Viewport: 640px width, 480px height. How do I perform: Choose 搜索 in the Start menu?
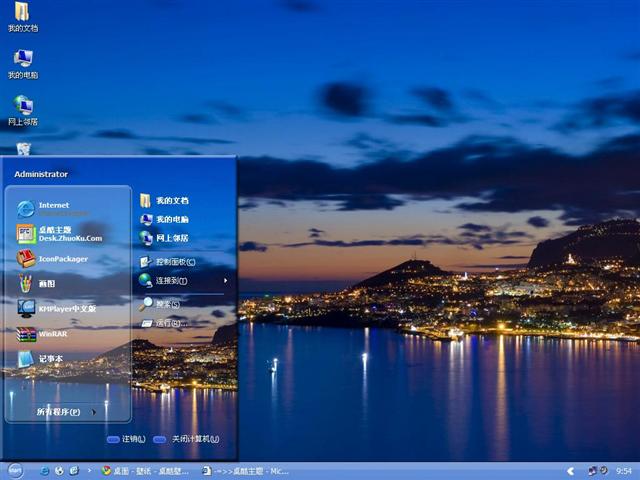coord(166,303)
